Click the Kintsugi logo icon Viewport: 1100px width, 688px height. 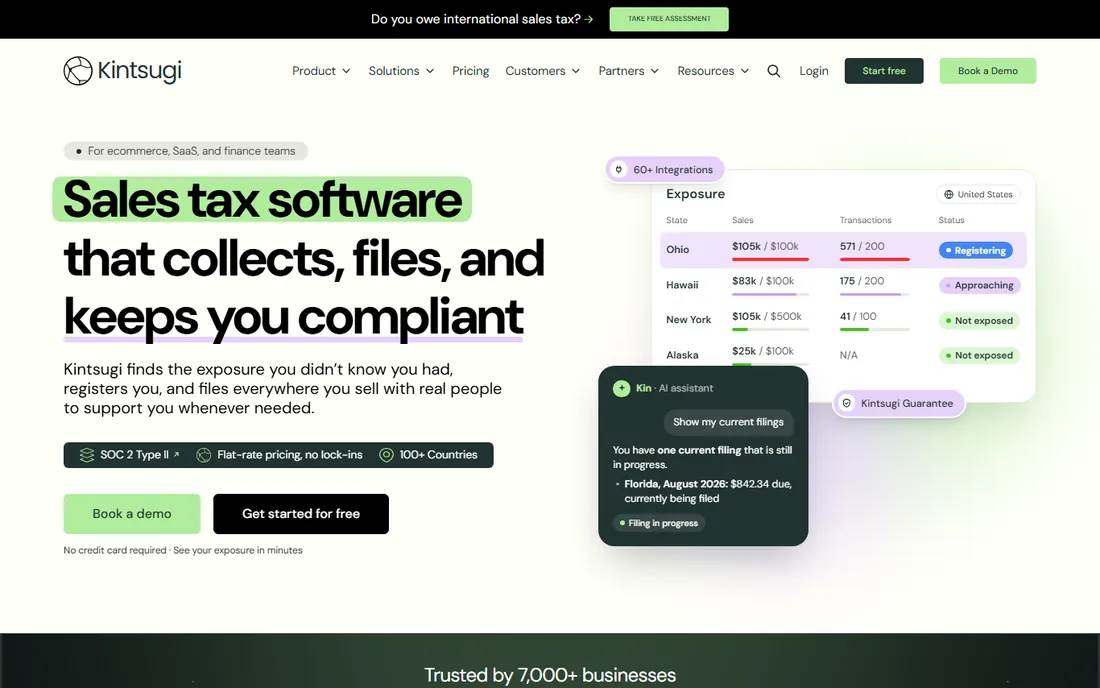(78, 71)
